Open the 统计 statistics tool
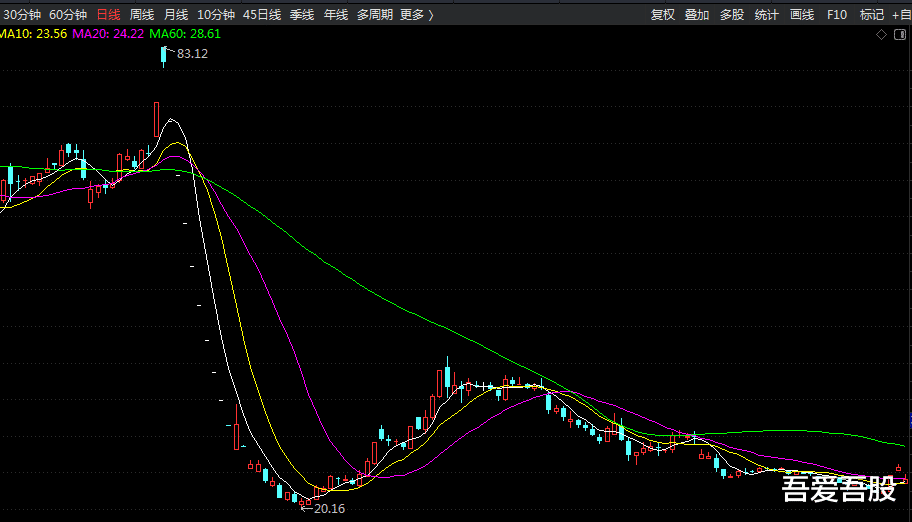Screen dimensions: 912x522 (x=767, y=15)
